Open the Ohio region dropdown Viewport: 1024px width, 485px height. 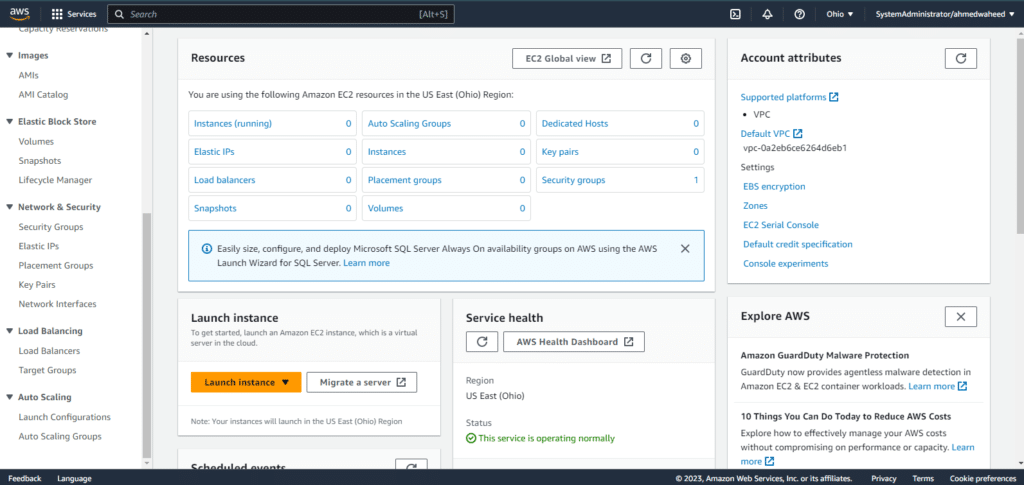pos(840,14)
